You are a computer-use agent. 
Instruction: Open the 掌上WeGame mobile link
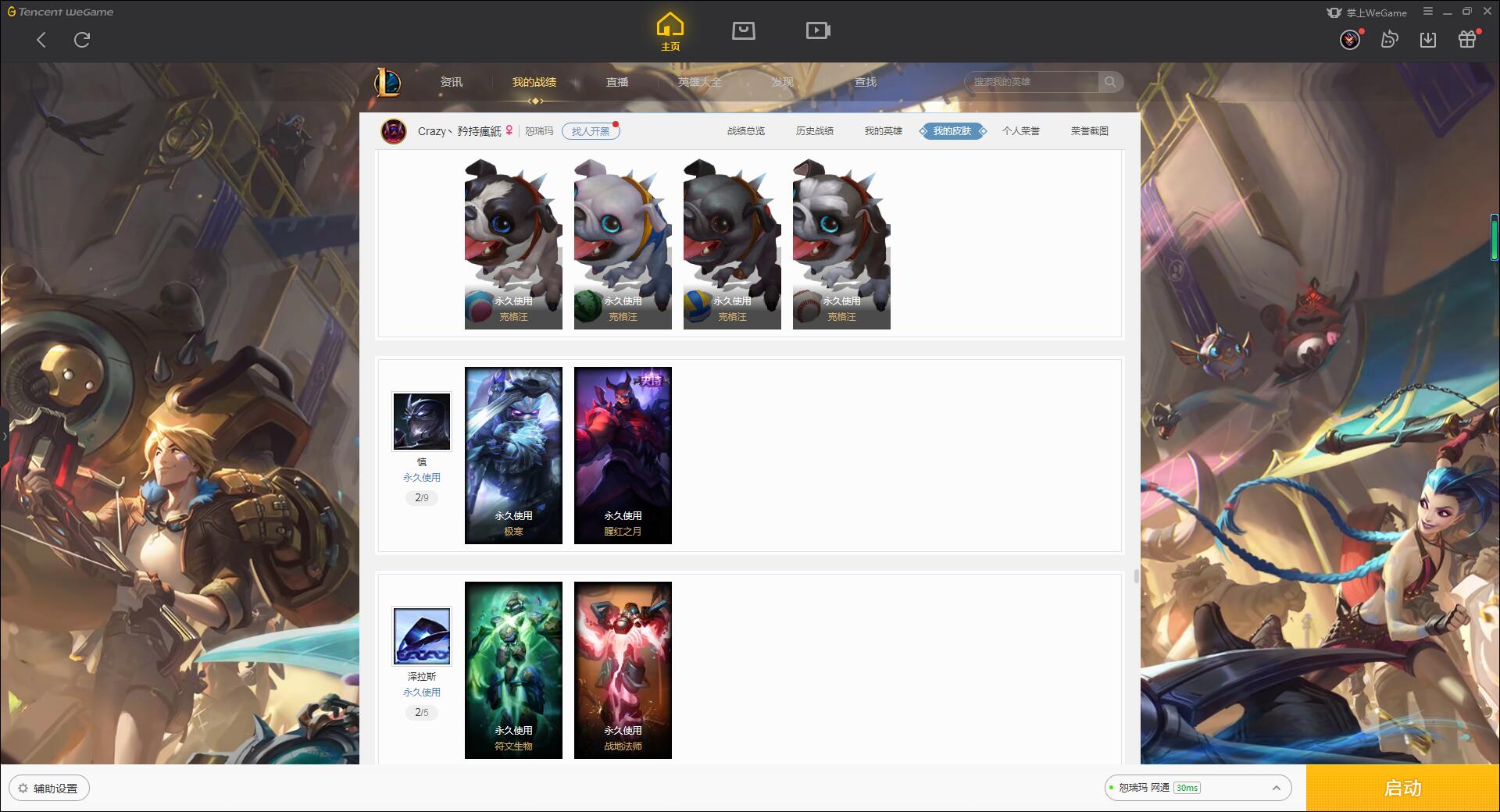[1366, 12]
